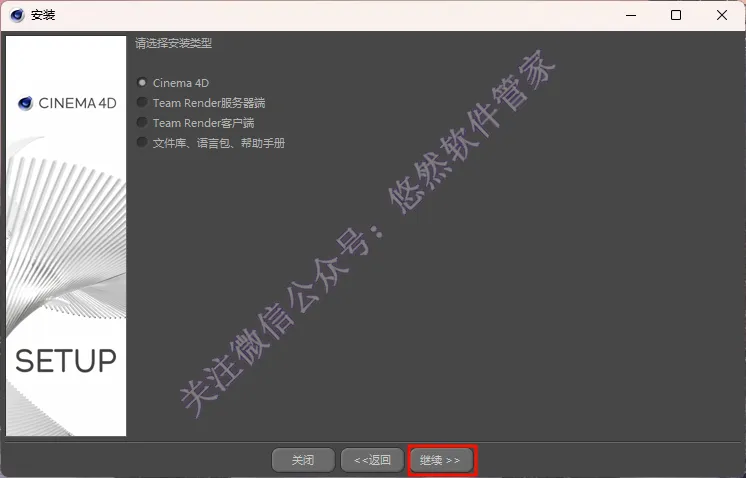Go back with <<返回 button
The image size is (746, 478).
(372, 460)
